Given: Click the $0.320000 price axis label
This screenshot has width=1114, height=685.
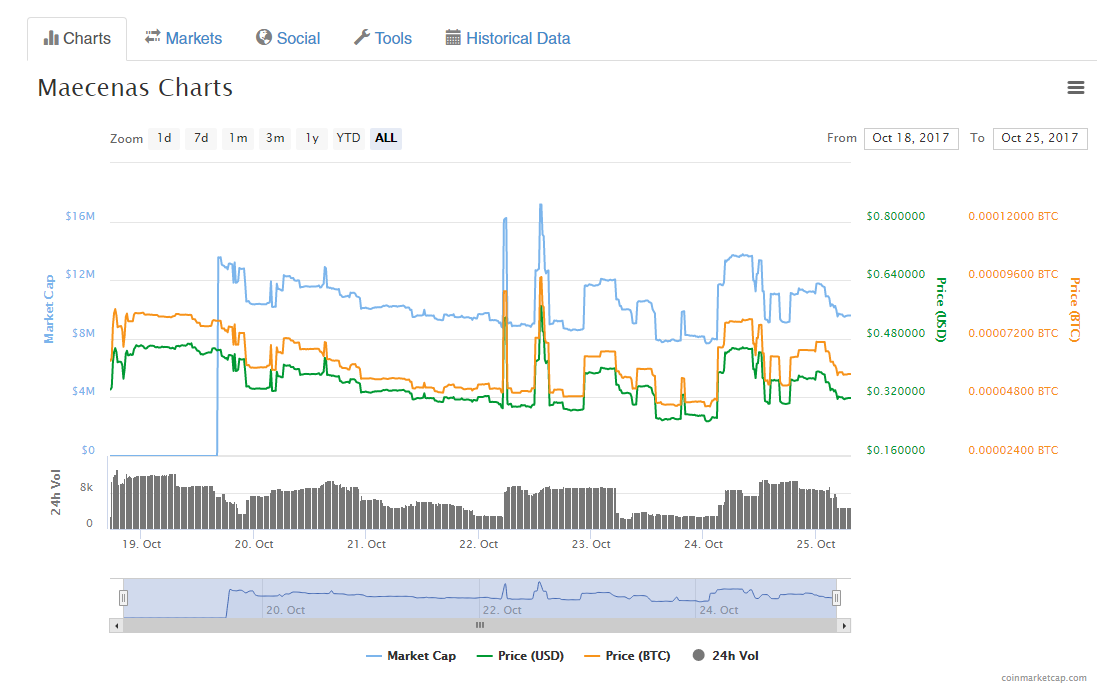Looking at the screenshot, I should 895,392.
